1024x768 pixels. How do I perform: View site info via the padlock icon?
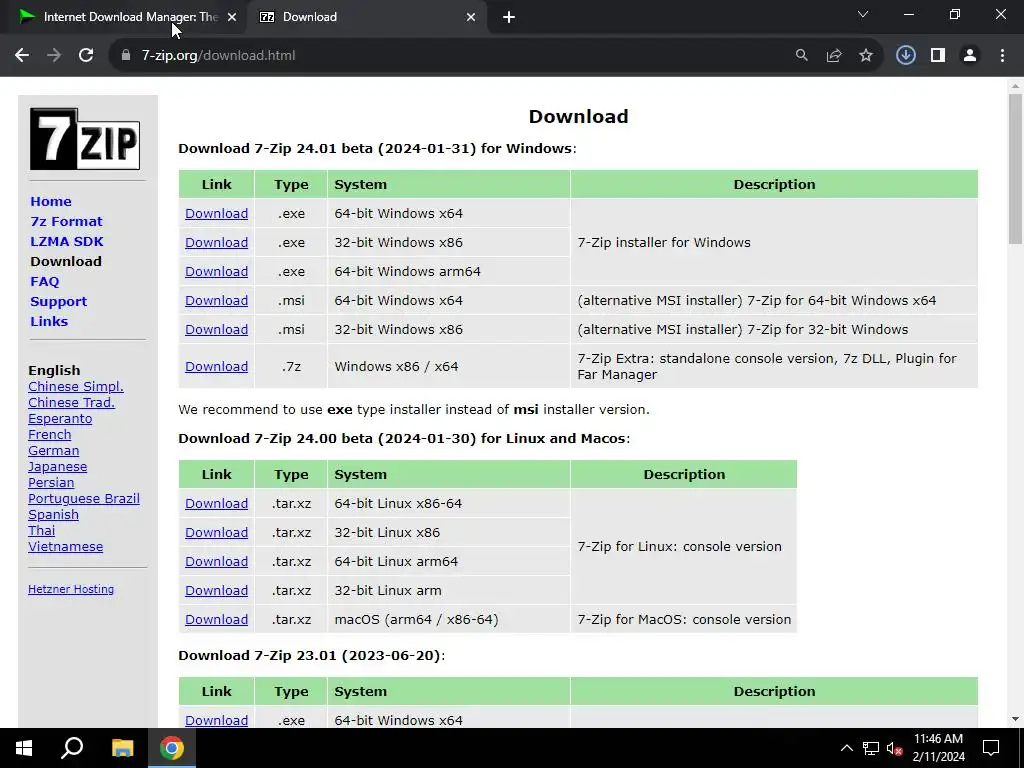click(x=126, y=56)
